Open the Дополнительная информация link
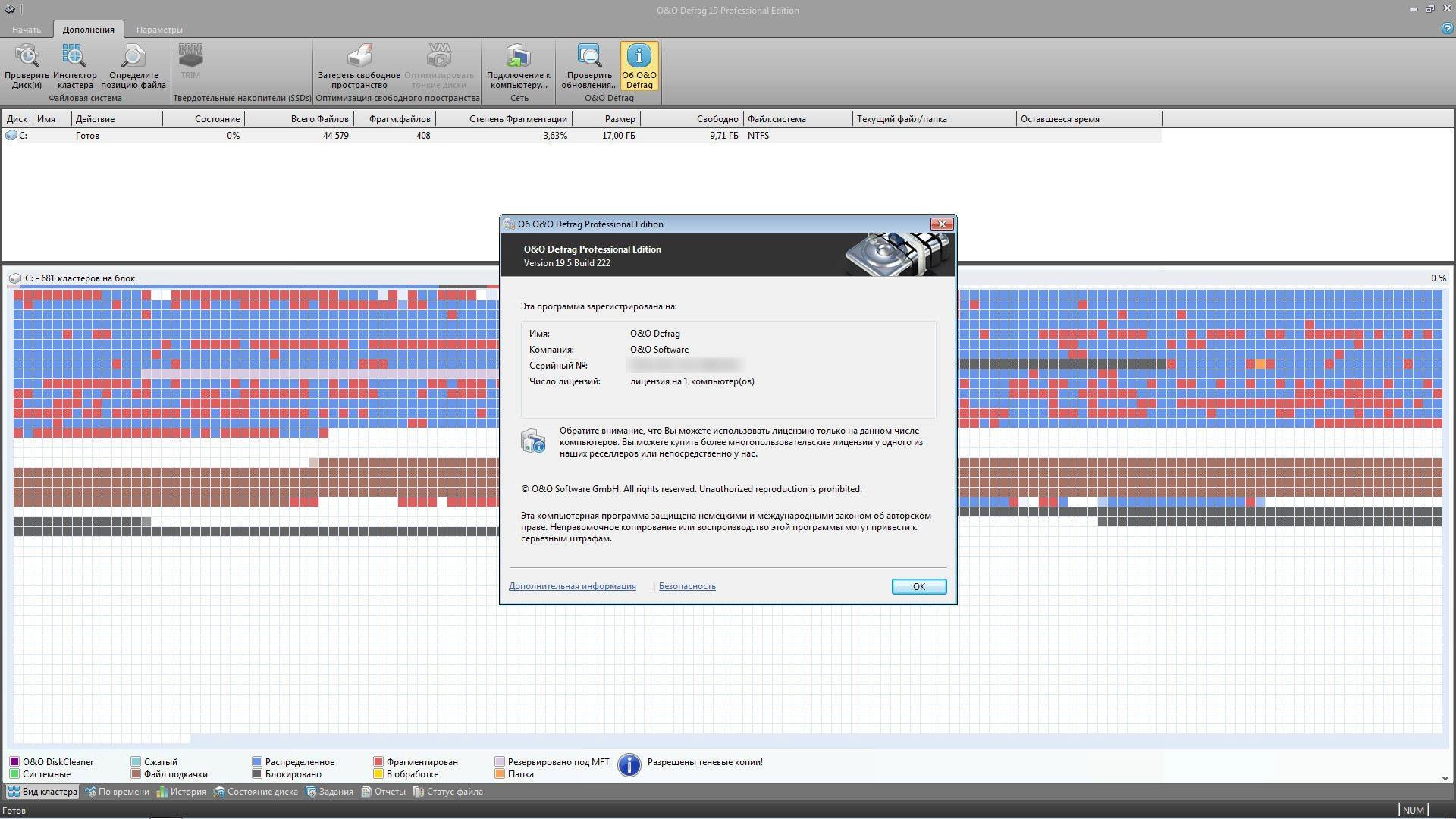Viewport: 1456px width, 819px height. click(x=572, y=586)
